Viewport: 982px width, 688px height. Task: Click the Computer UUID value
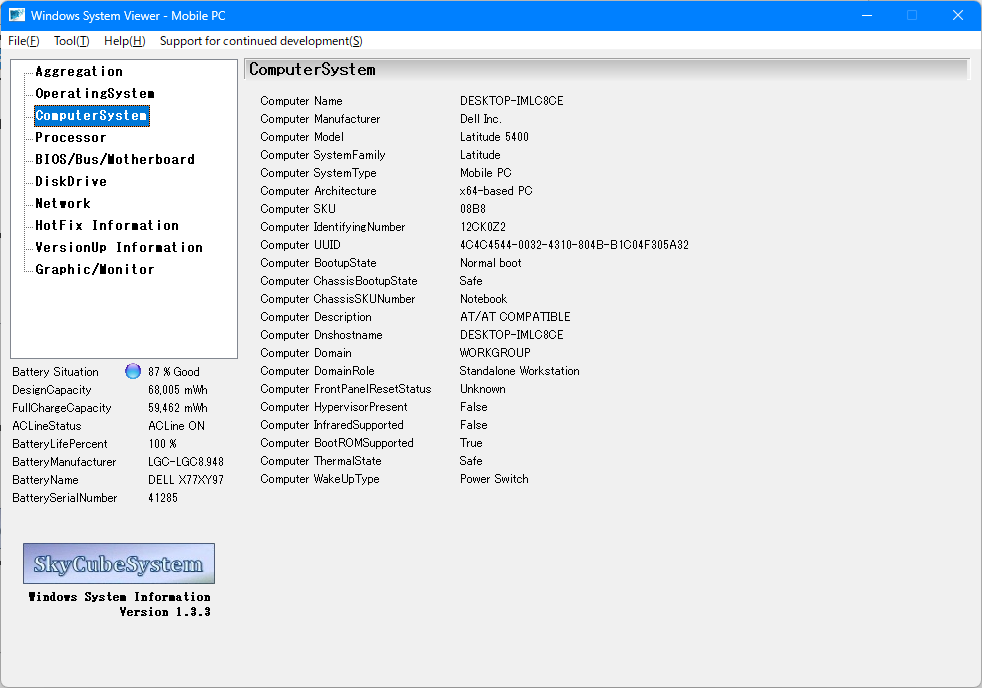(x=574, y=245)
